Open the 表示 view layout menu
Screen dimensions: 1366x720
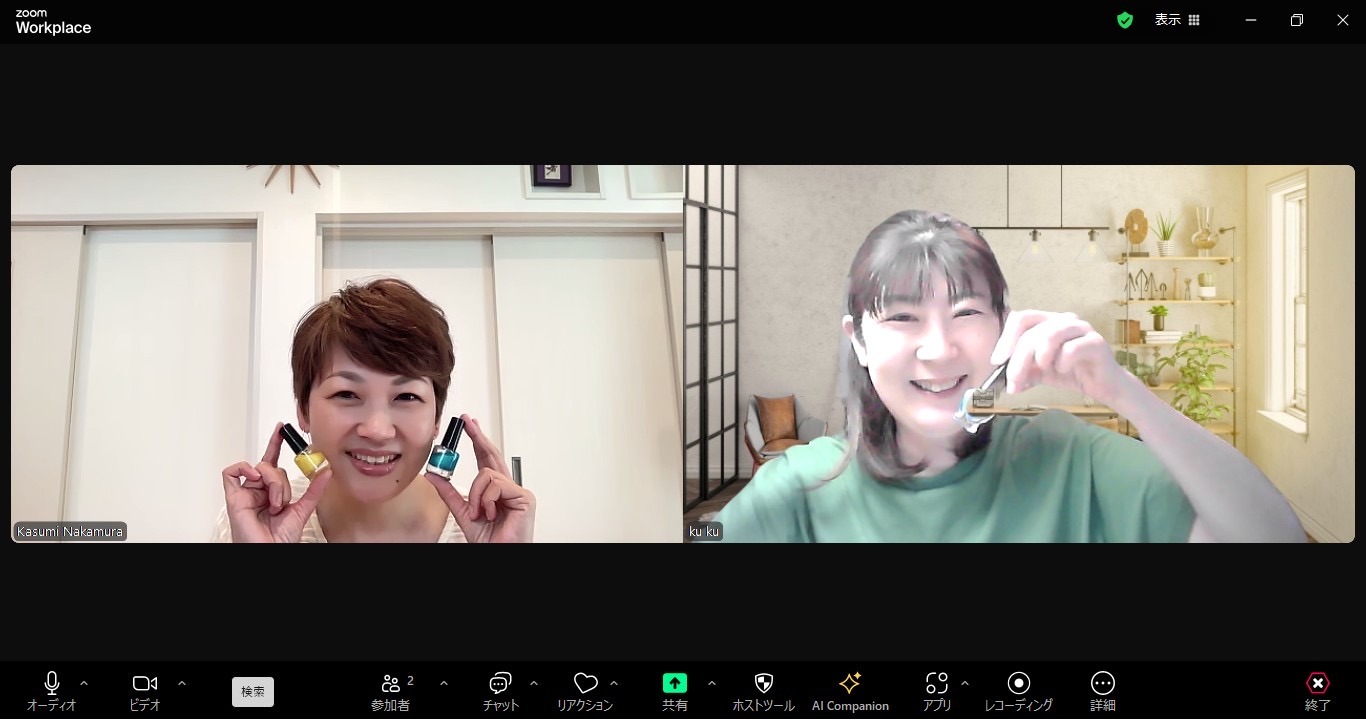pyautogui.click(x=1177, y=20)
